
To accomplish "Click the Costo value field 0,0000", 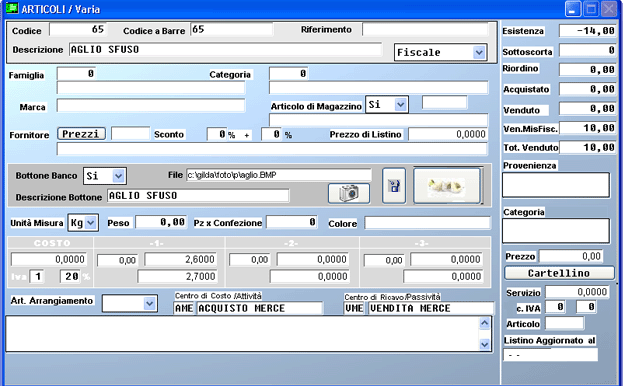I will [x=48, y=259].
